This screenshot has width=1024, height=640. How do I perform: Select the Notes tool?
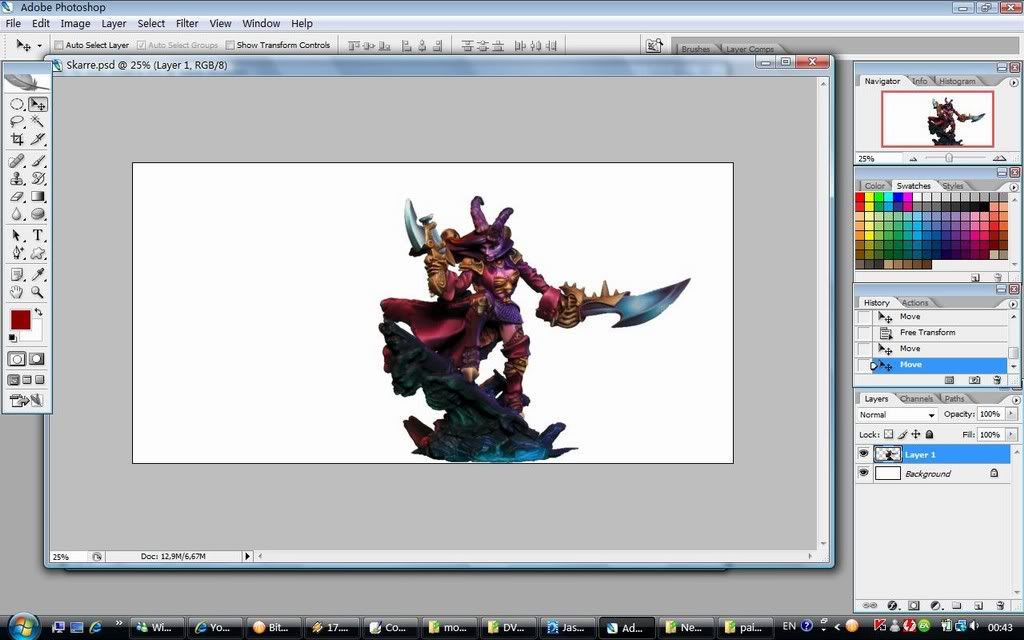[17, 274]
